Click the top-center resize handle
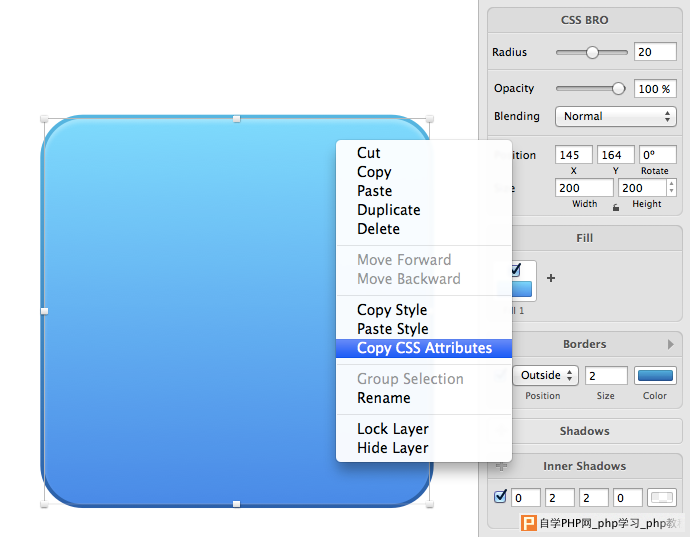This screenshot has width=690, height=537. [237, 119]
